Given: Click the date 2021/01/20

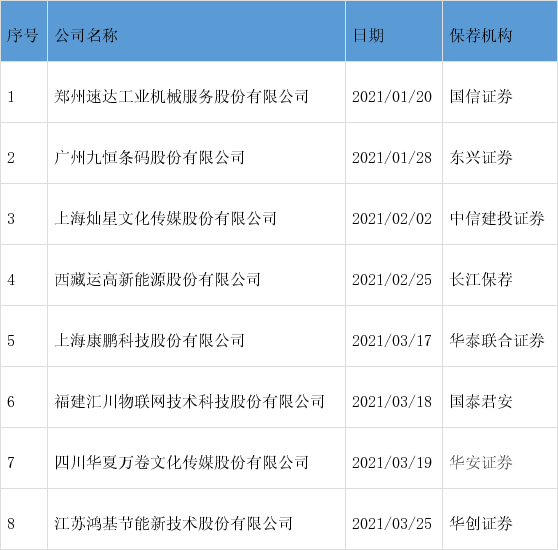Looking at the screenshot, I should point(392,97).
